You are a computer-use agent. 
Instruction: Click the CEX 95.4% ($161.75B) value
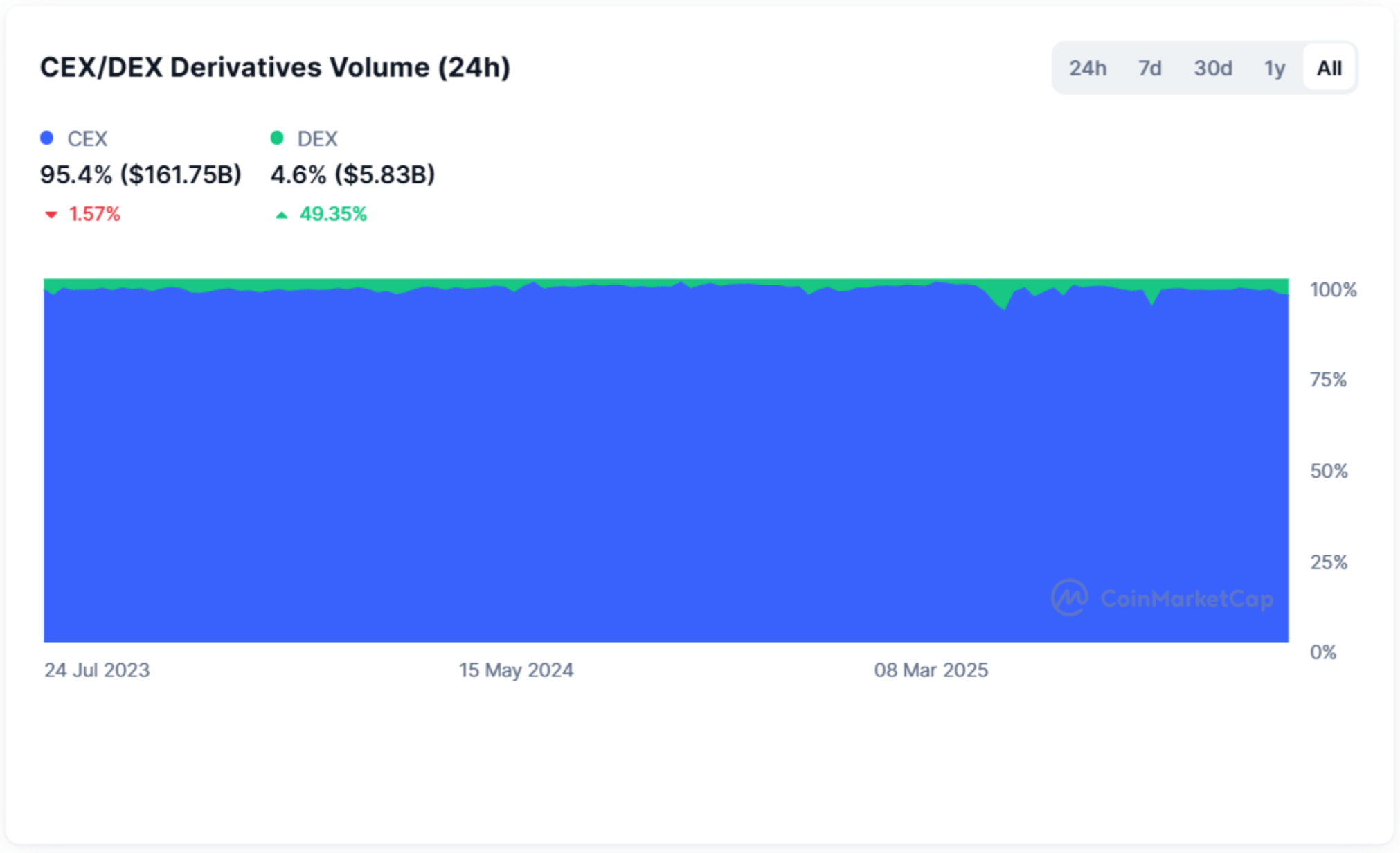click(141, 174)
